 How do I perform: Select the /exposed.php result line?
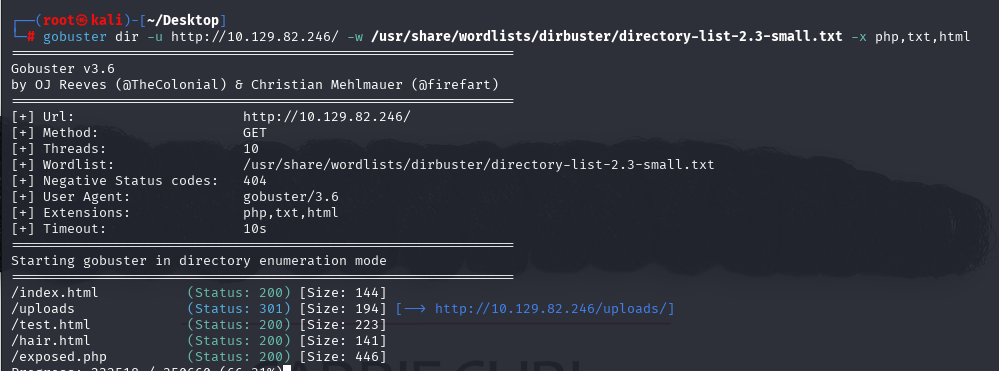click(x=199, y=357)
